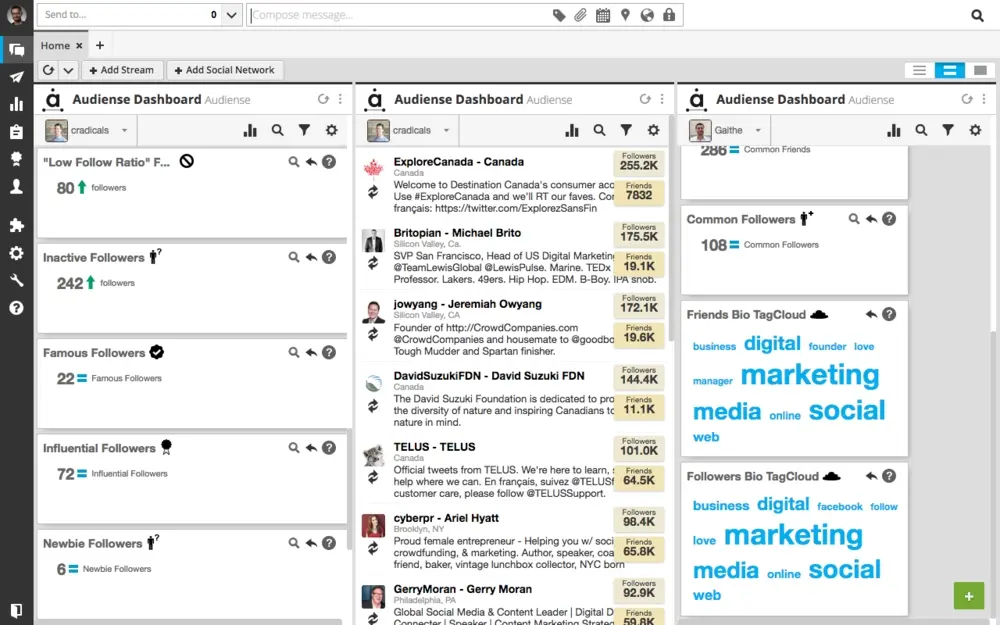The height and width of the screenshot is (625, 1000).
Task: Click the Add Stream button
Action: (122, 70)
